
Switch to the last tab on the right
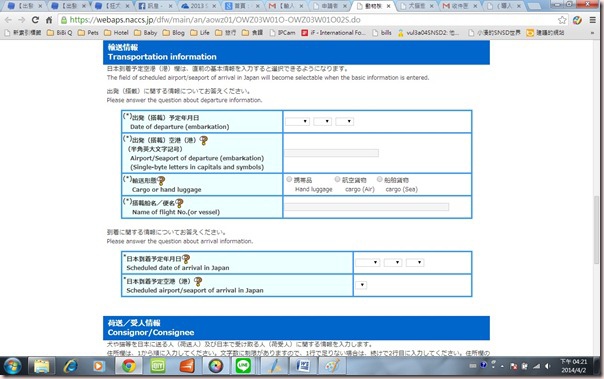coord(503,6)
